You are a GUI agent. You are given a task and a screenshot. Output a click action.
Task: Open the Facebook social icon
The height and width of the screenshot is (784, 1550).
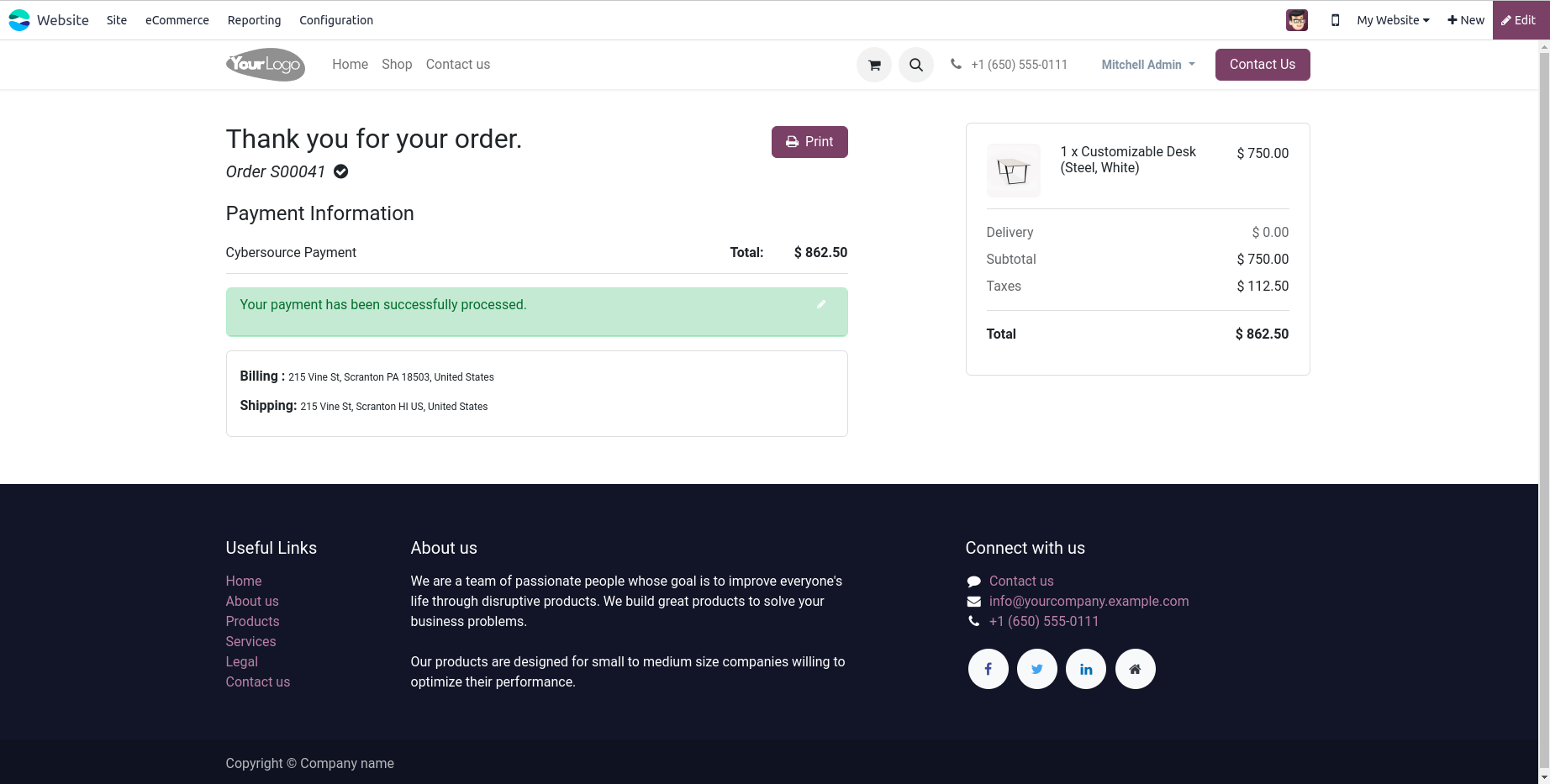point(989,669)
